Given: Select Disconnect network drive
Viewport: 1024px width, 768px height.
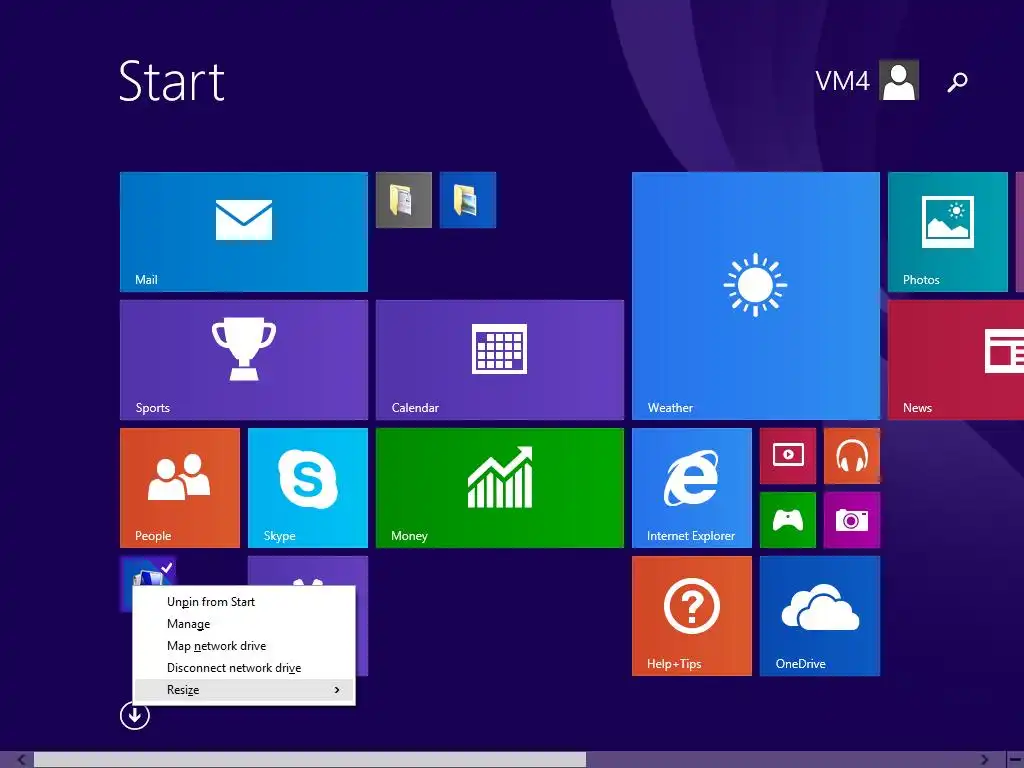Looking at the screenshot, I should pos(244,667).
